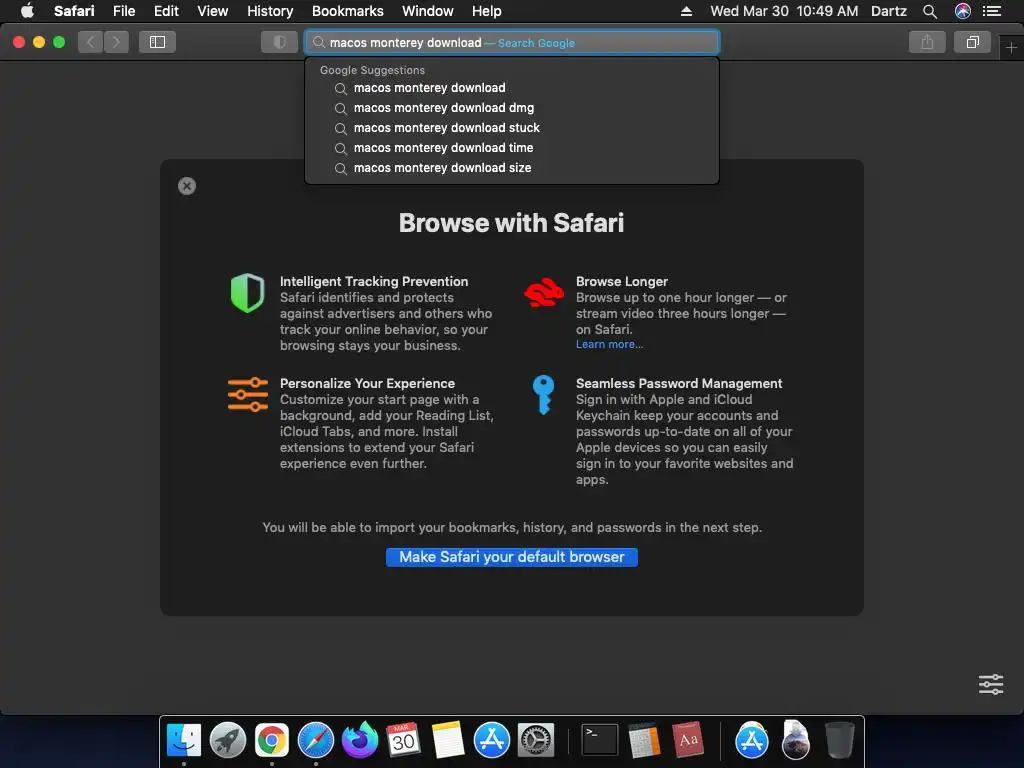Open start page customization sliders icon
The height and width of the screenshot is (768, 1024).
coord(991,684)
